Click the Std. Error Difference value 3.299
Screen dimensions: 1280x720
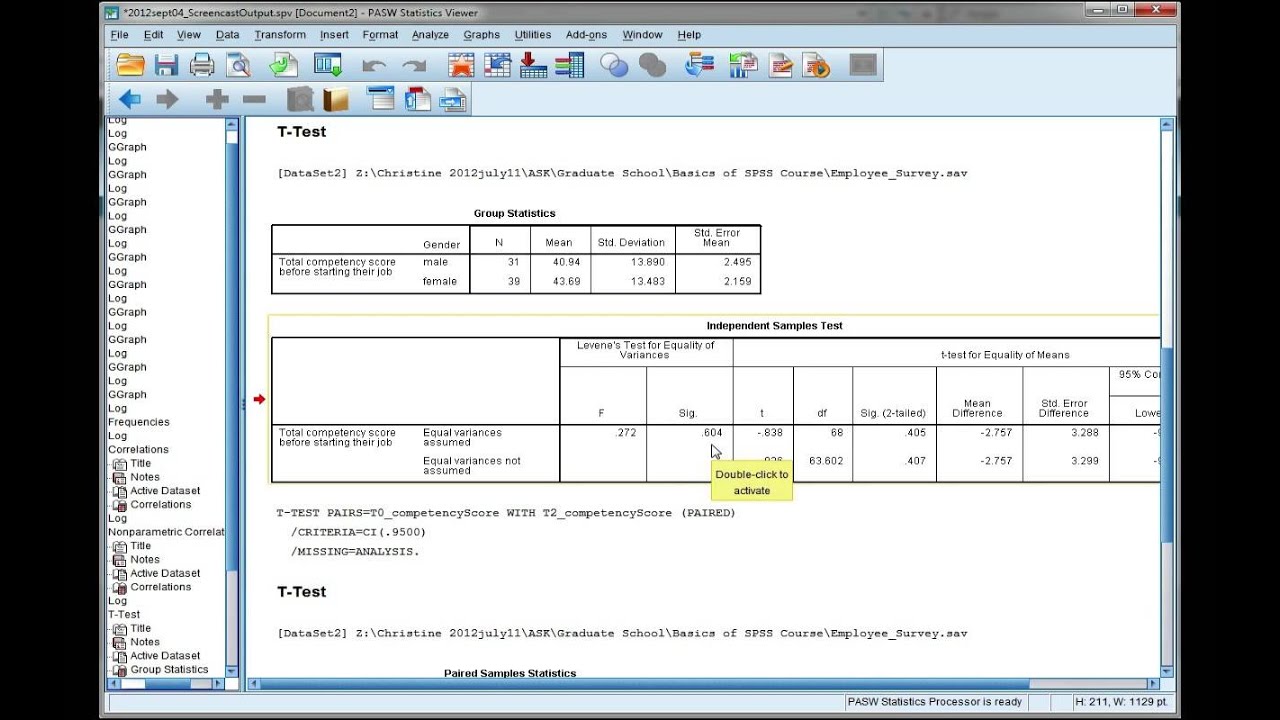tap(1083, 461)
